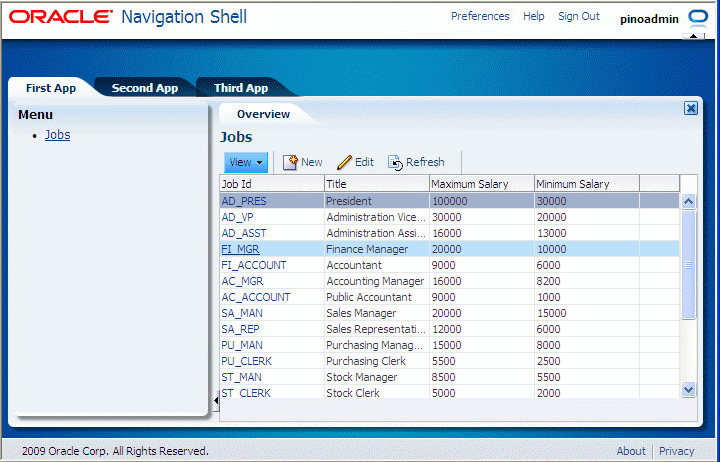720x462 pixels.
Task: Select the Overview tab
Action: point(263,114)
